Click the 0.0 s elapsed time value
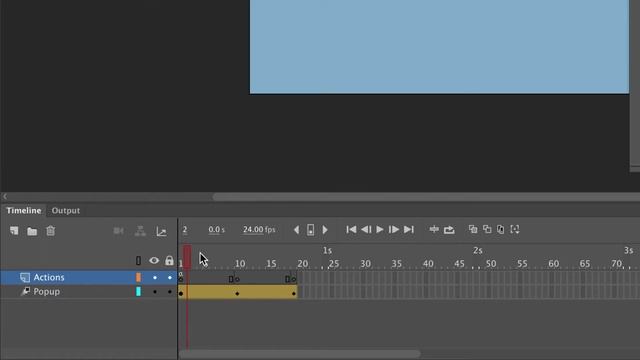The image size is (640, 360). click(216, 230)
